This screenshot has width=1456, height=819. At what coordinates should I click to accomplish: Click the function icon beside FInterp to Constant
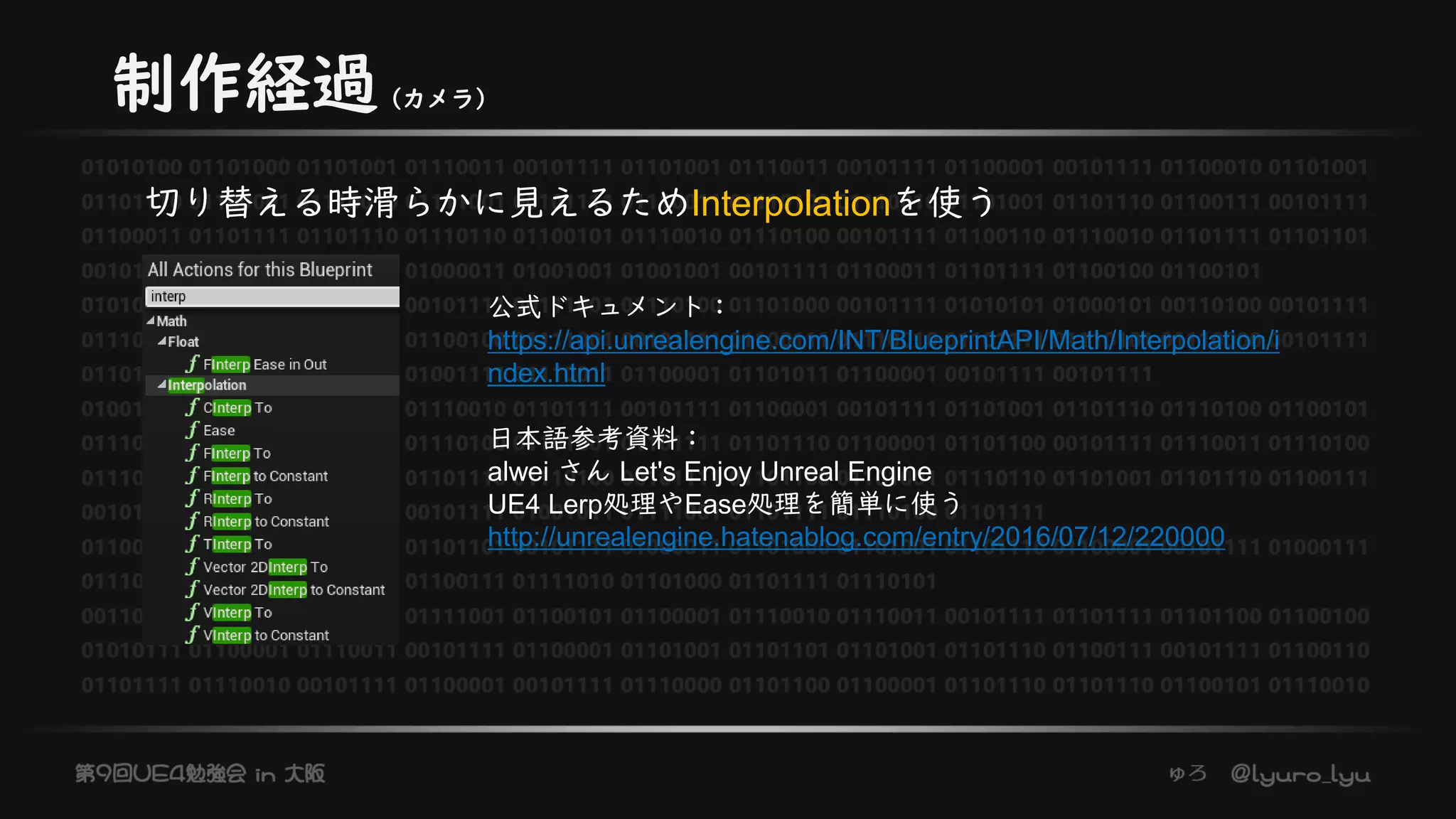[x=192, y=476]
